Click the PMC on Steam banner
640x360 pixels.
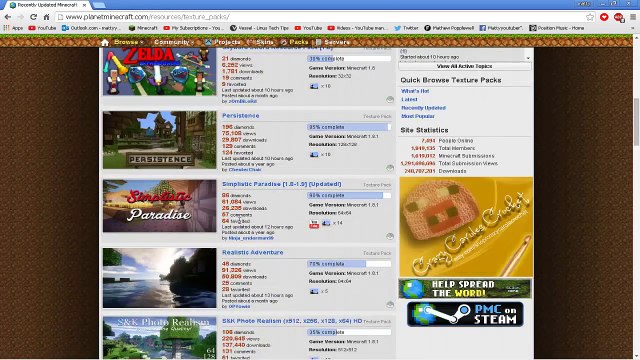pyautogui.click(x=465, y=314)
